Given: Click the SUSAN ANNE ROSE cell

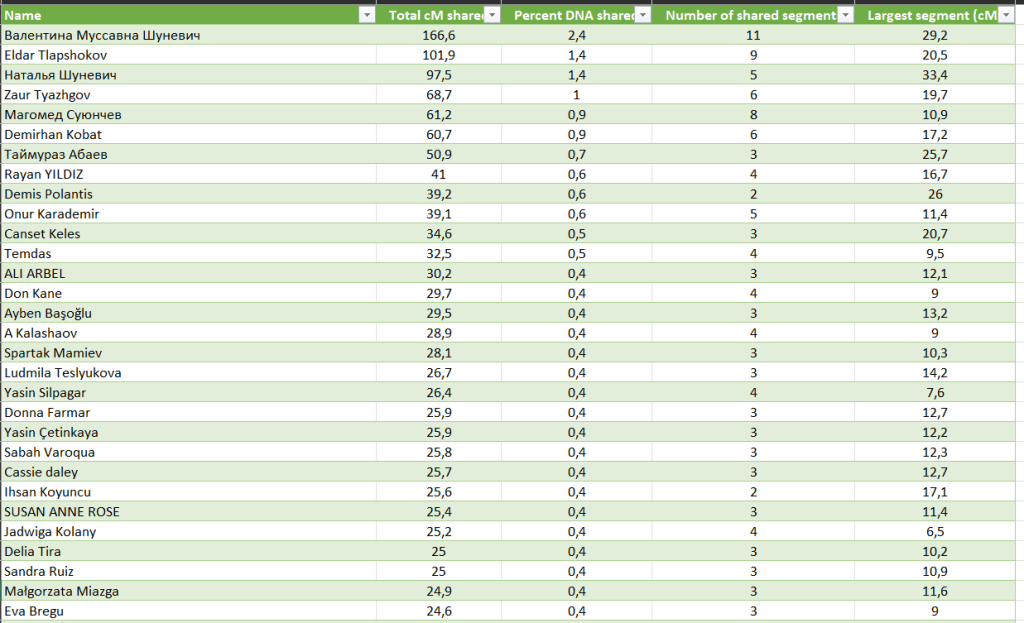Looking at the screenshot, I should (62, 512).
